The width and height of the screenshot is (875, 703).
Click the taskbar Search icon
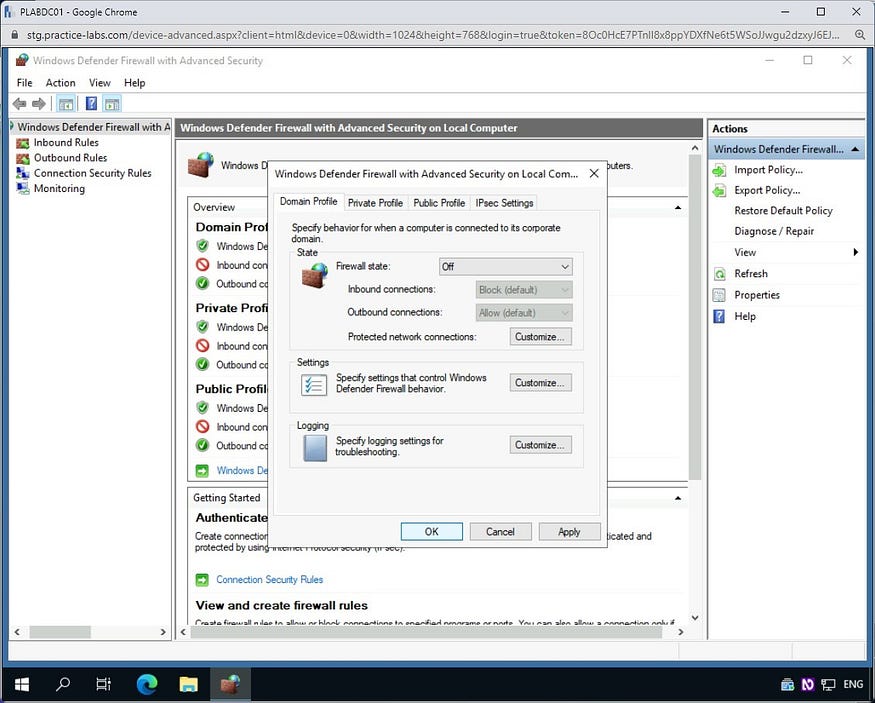63,684
